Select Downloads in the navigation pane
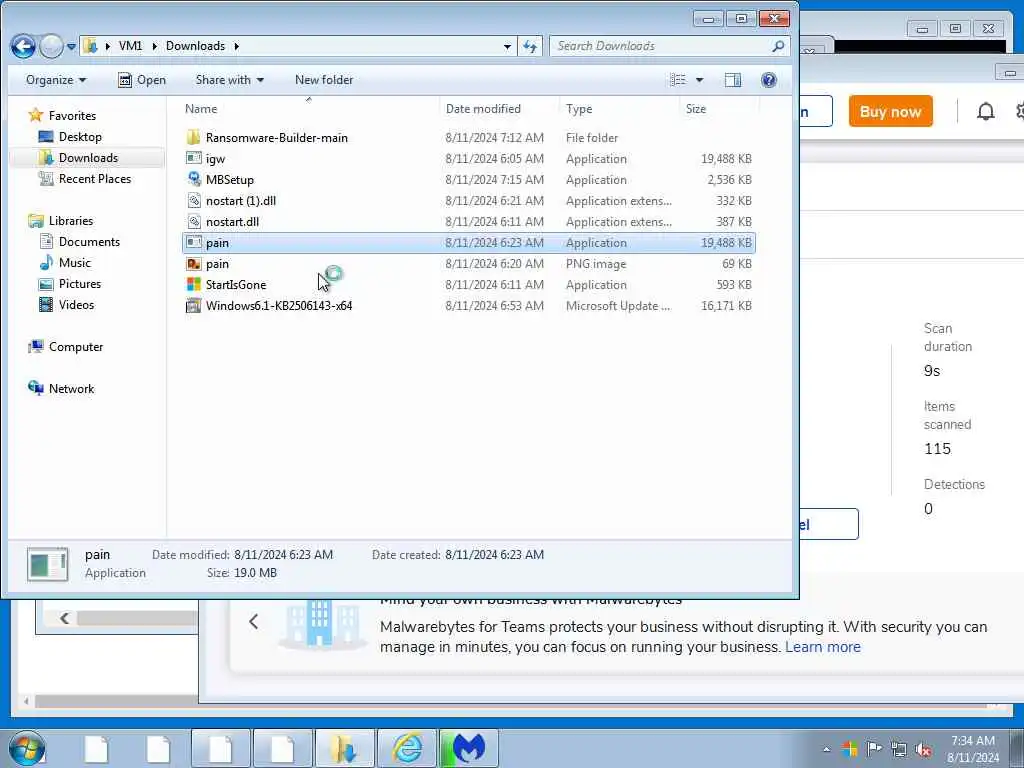The height and width of the screenshot is (768, 1024). click(x=88, y=157)
